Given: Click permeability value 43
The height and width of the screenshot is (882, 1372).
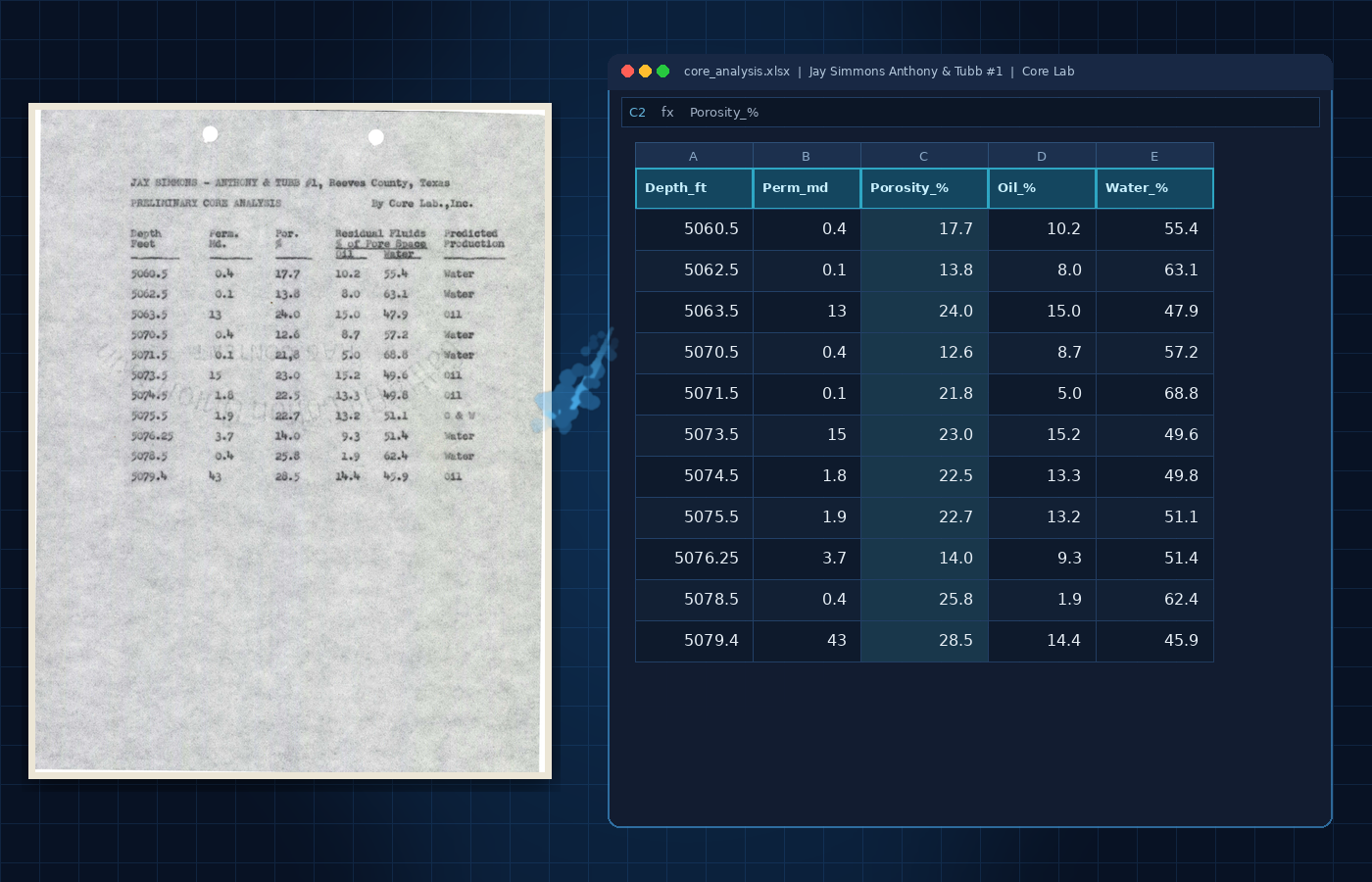Looking at the screenshot, I should [807, 641].
